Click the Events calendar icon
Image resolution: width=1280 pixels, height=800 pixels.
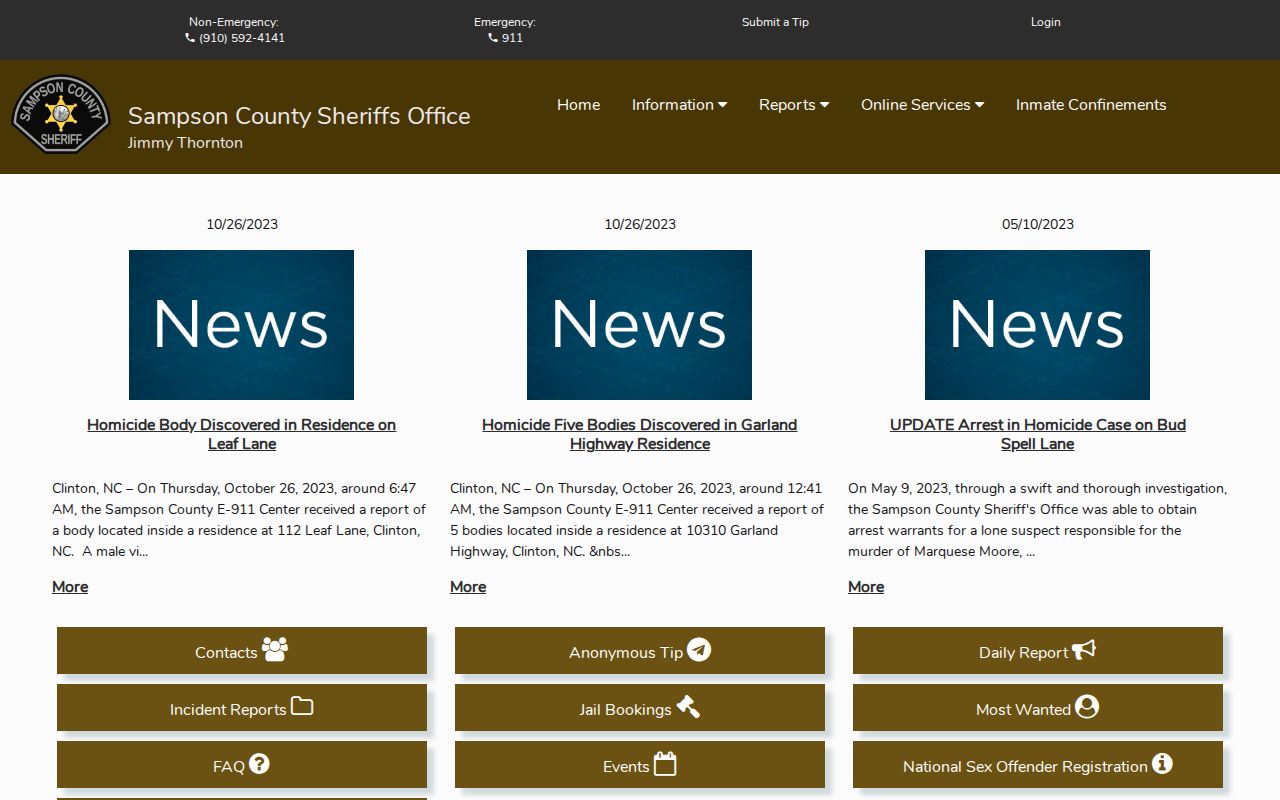pyautogui.click(x=665, y=764)
